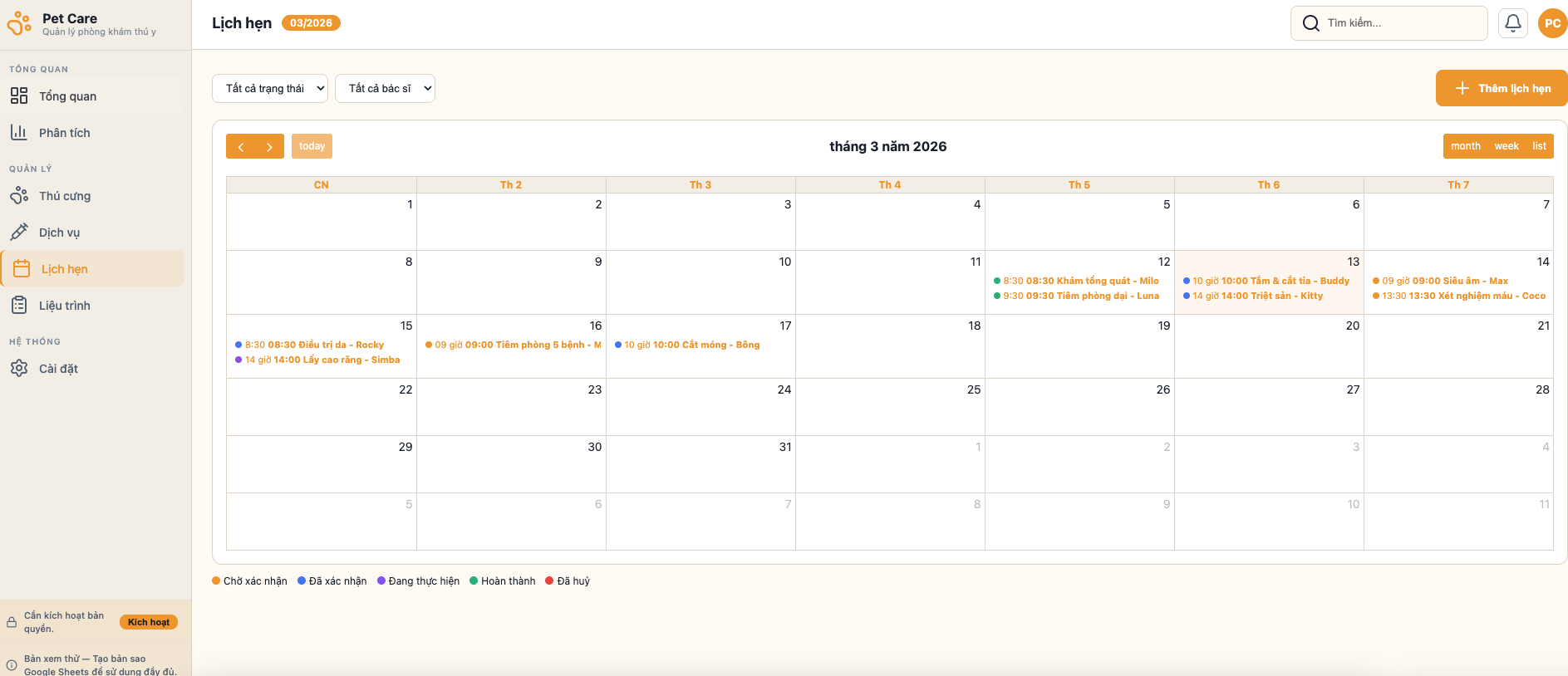Go to Thú cưng paw icon

[x=19, y=196]
